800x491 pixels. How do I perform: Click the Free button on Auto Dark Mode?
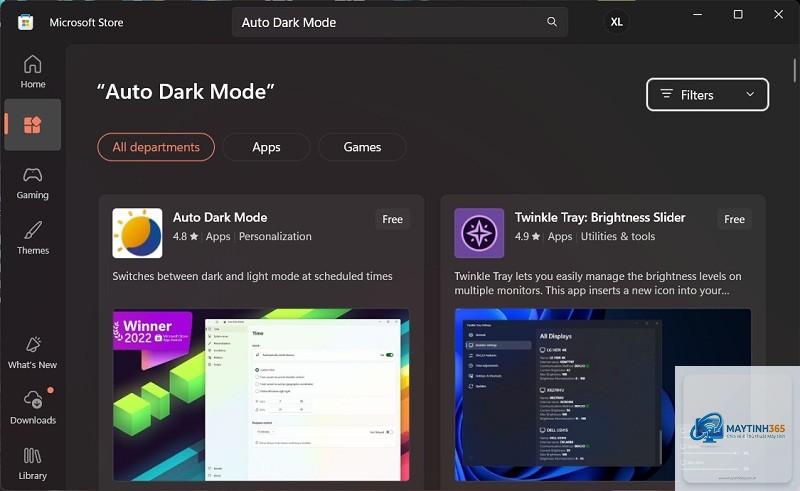[392, 219]
